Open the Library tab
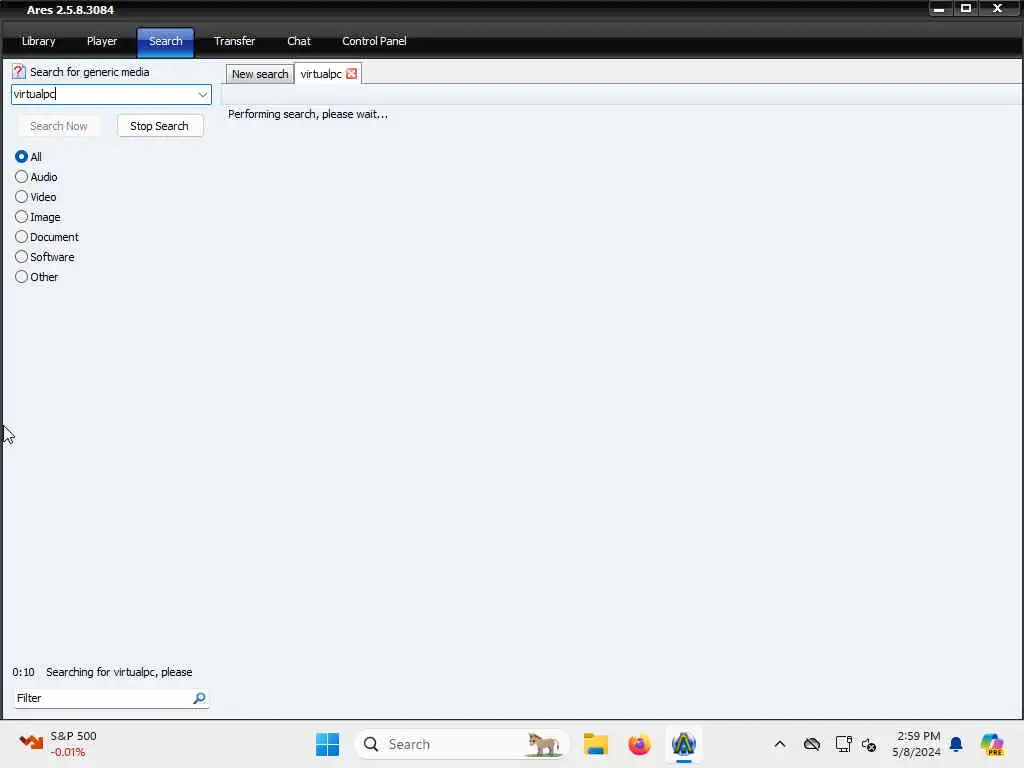This screenshot has width=1024, height=768. [x=39, y=41]
